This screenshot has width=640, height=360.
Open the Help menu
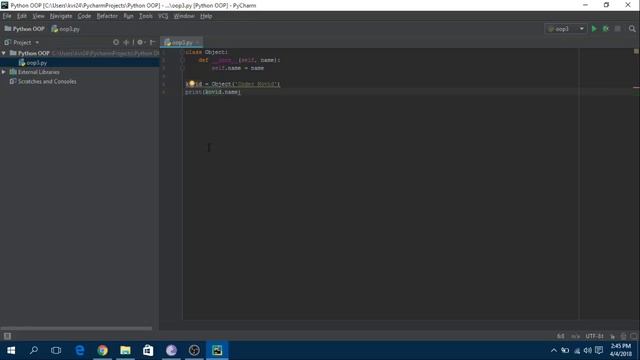pos(206,16)
